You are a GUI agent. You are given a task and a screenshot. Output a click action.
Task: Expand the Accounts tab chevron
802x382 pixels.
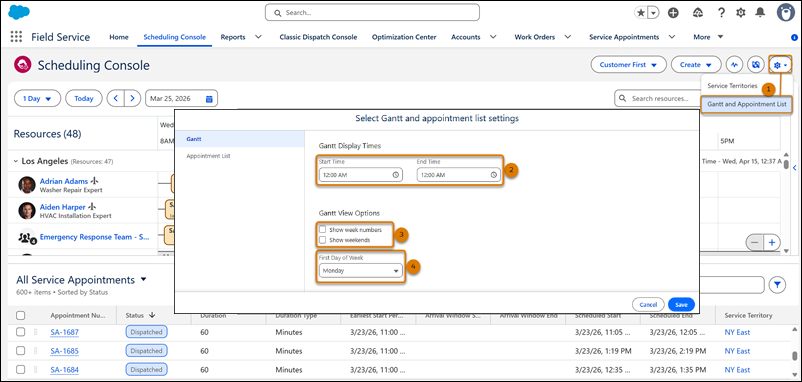493,37
